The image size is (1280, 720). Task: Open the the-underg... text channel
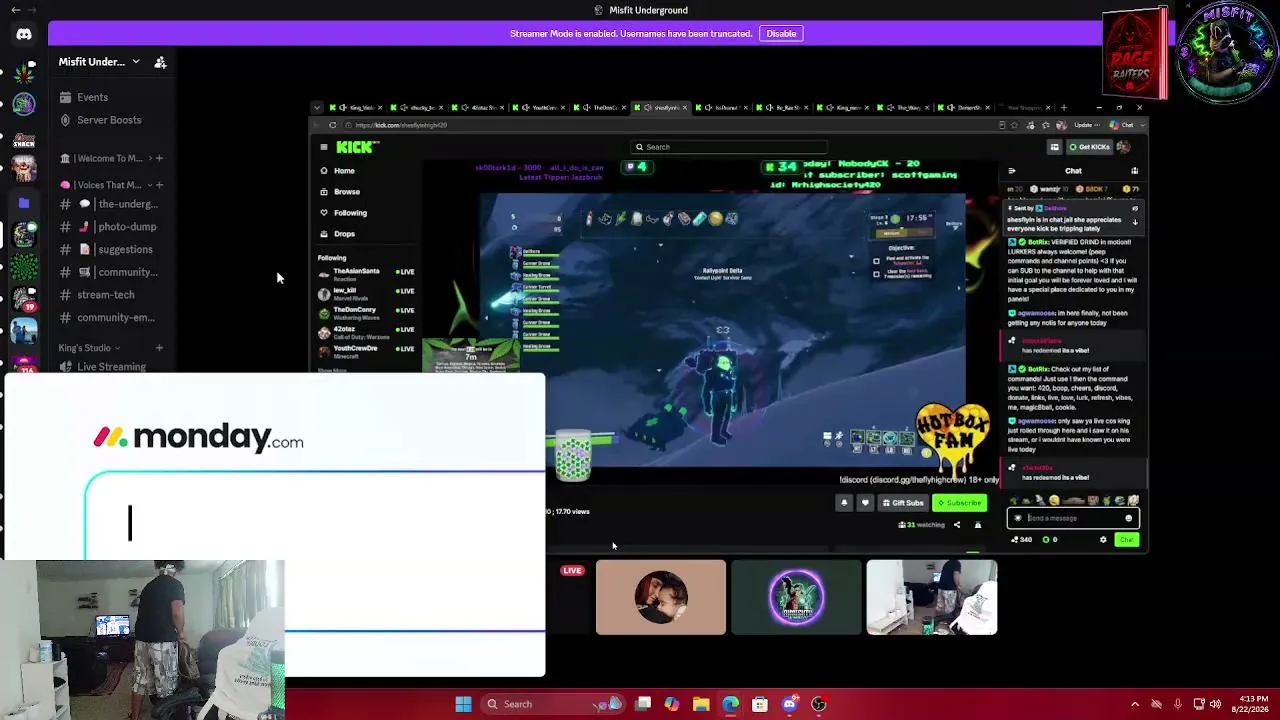(109, 204)
